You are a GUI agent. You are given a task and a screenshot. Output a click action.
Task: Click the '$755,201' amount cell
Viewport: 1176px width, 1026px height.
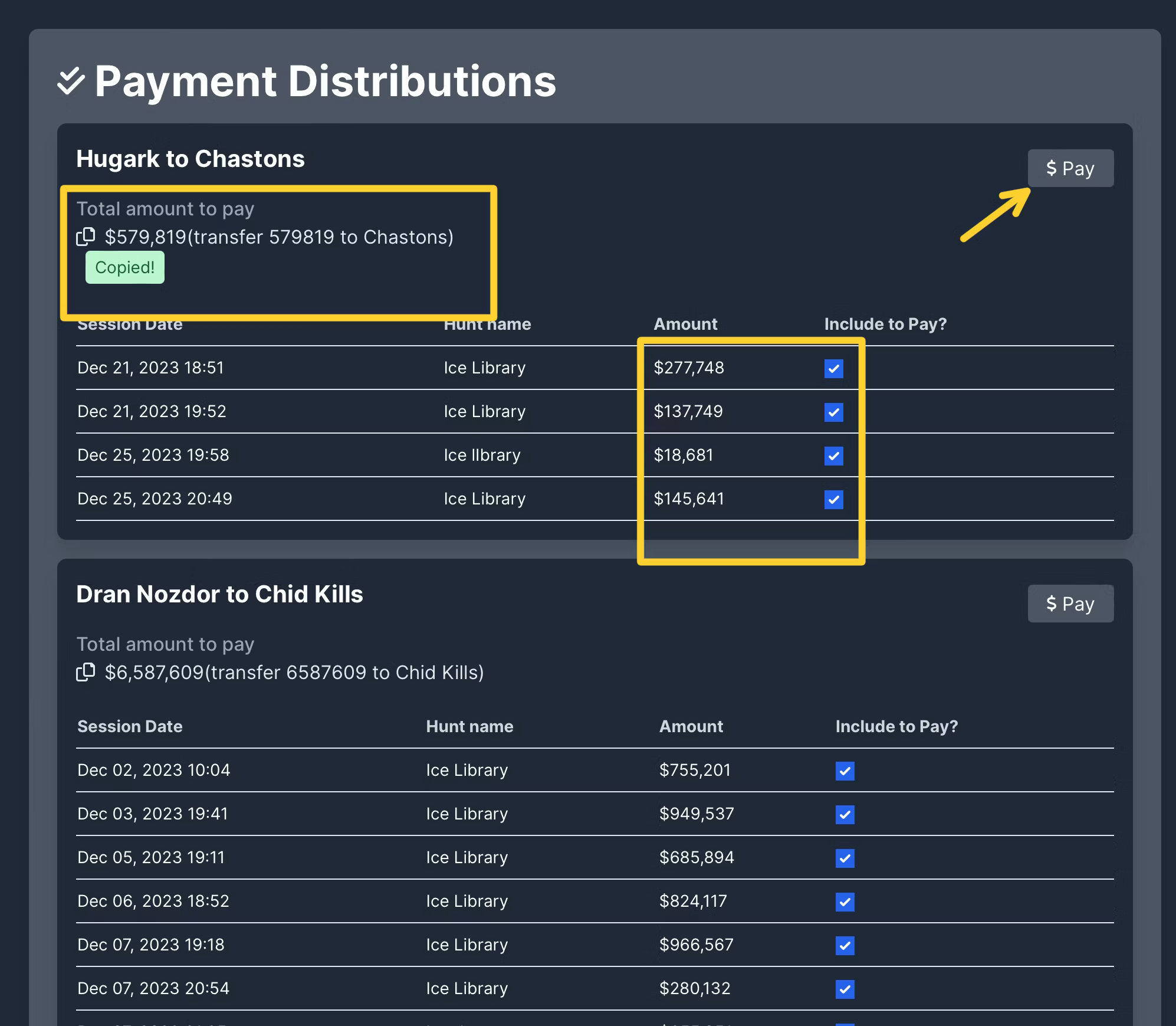[x=695, y=770]
